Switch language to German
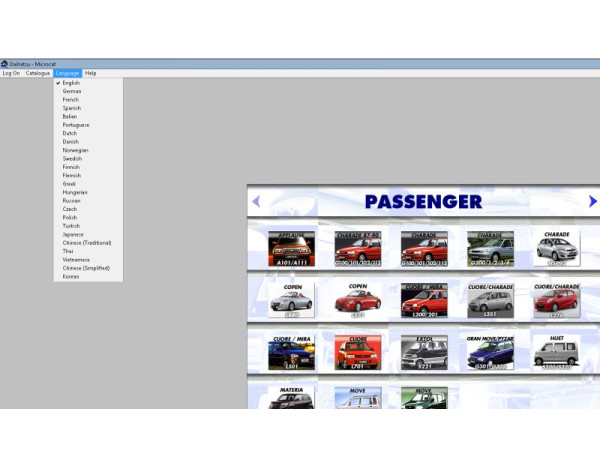This screenshot has width=600, height=468. (73, 91)
